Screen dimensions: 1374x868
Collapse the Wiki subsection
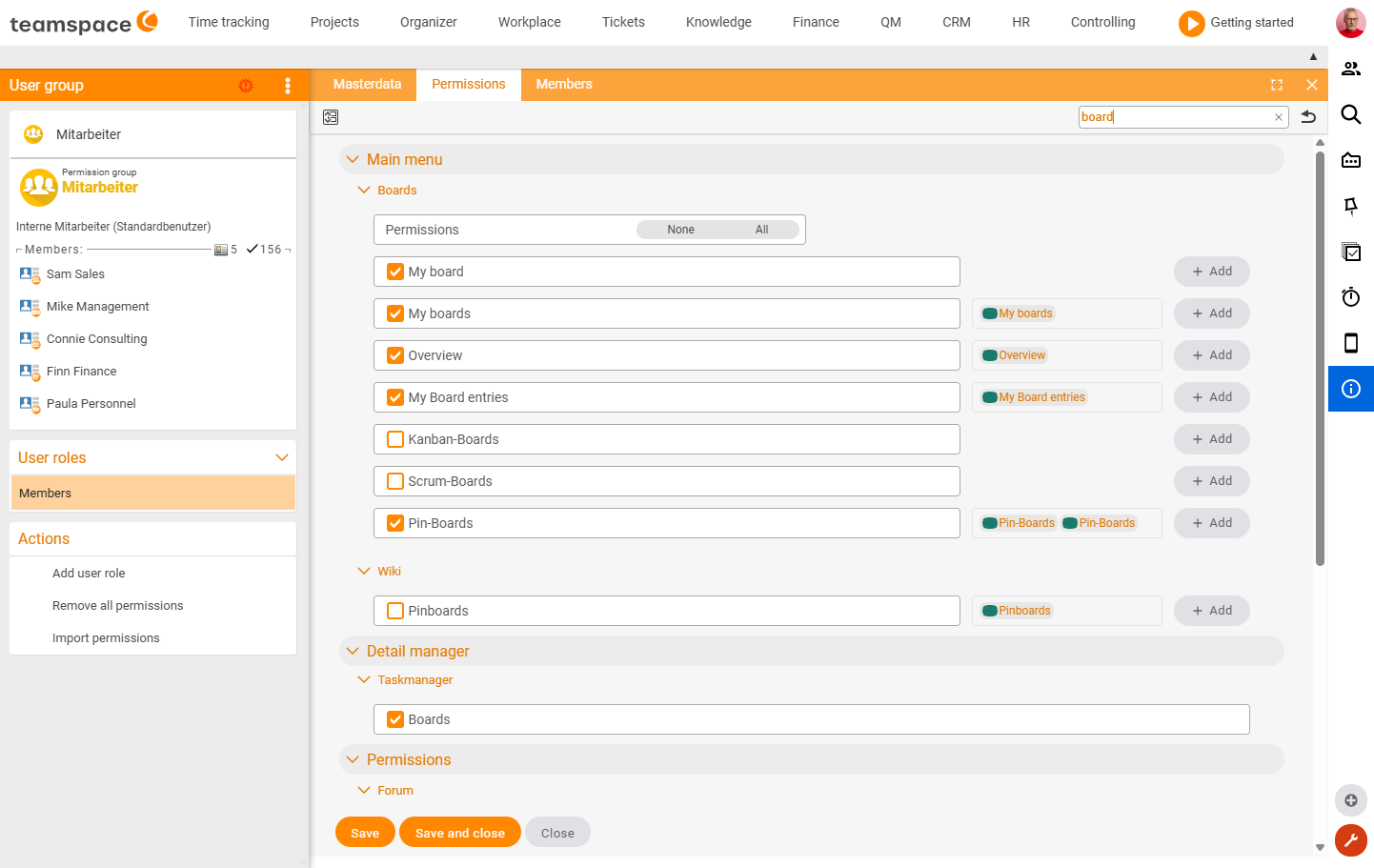pyautogui.click(x=363, y=571)
